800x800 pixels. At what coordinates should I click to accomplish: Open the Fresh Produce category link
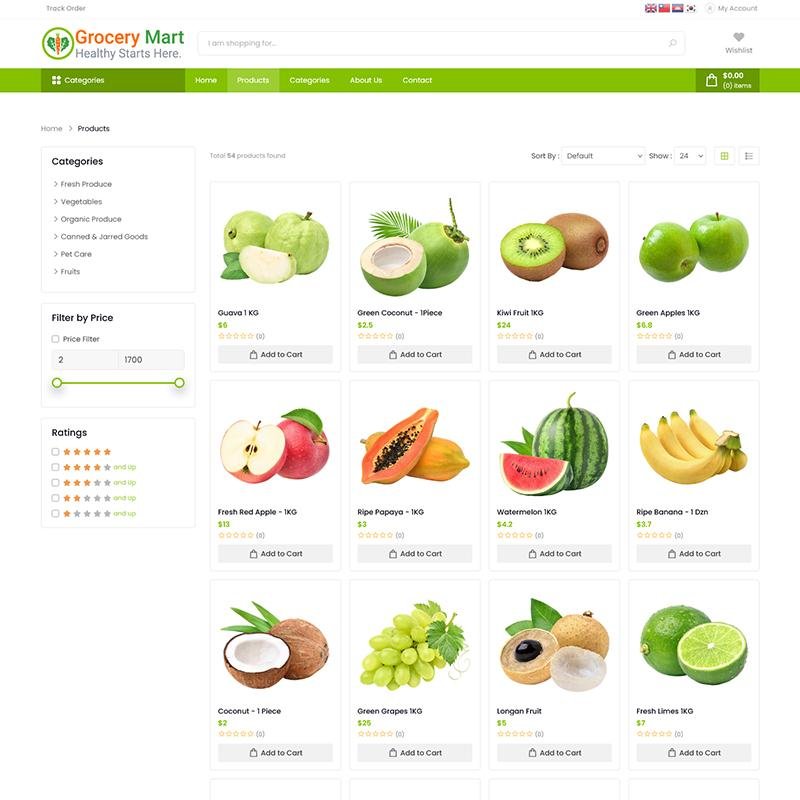tap(86, 184)
